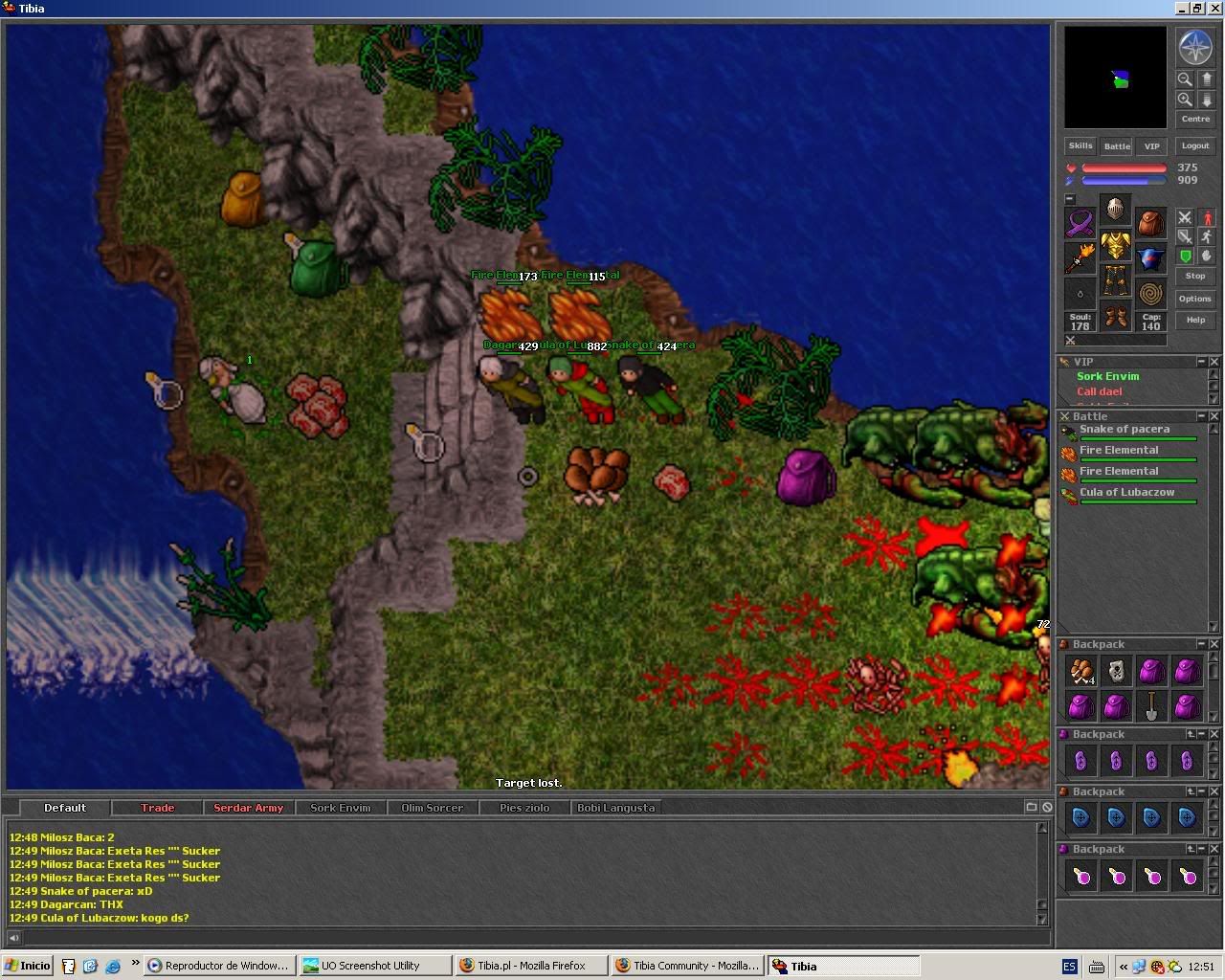Close the Battle panel
1225x980 pixels.
point(1214,416)
